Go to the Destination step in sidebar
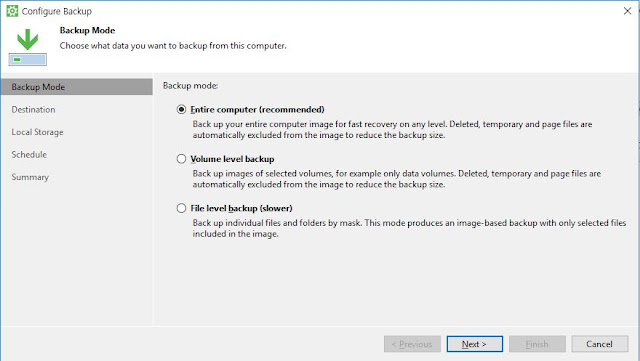Viewport: 640px width, 361px height. tap(33, 109)
